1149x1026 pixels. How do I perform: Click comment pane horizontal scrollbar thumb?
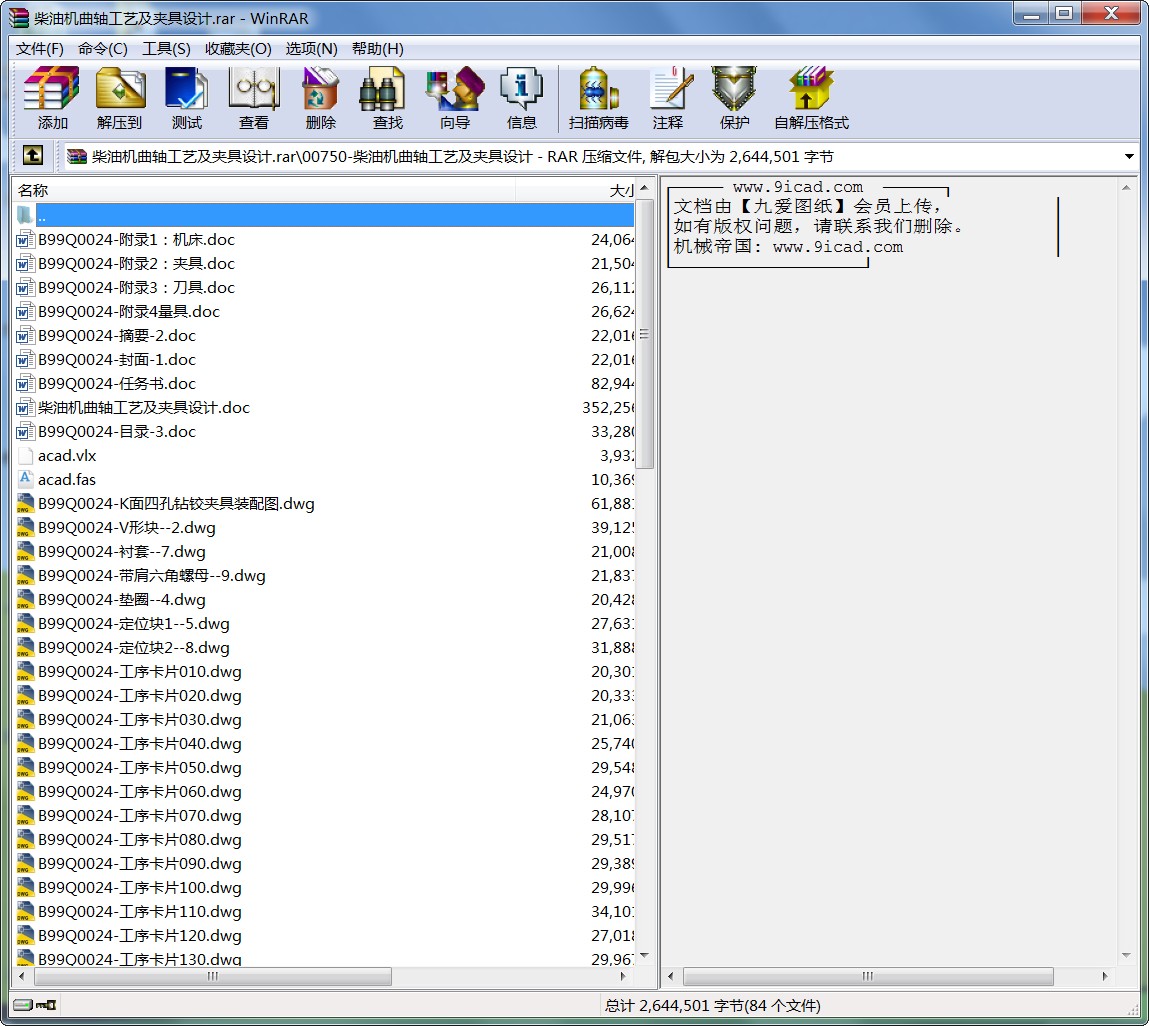click(868, 976)
